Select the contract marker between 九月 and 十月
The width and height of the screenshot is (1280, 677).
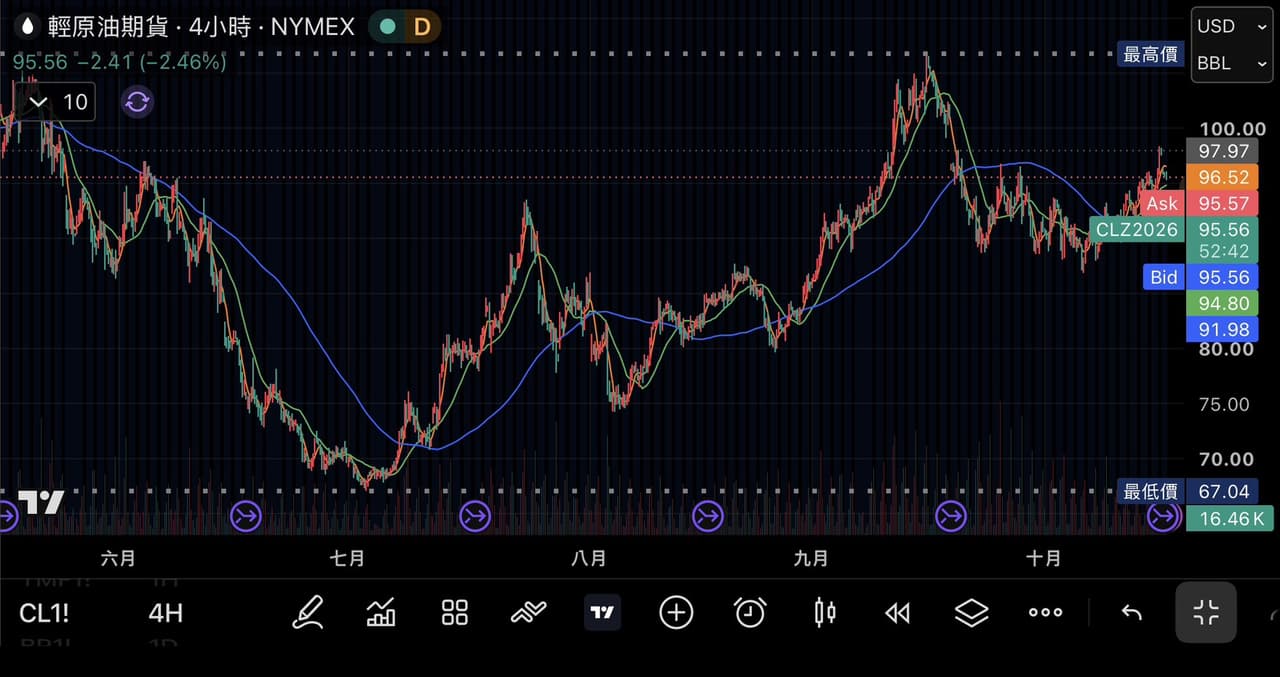(x=951, y=516)
